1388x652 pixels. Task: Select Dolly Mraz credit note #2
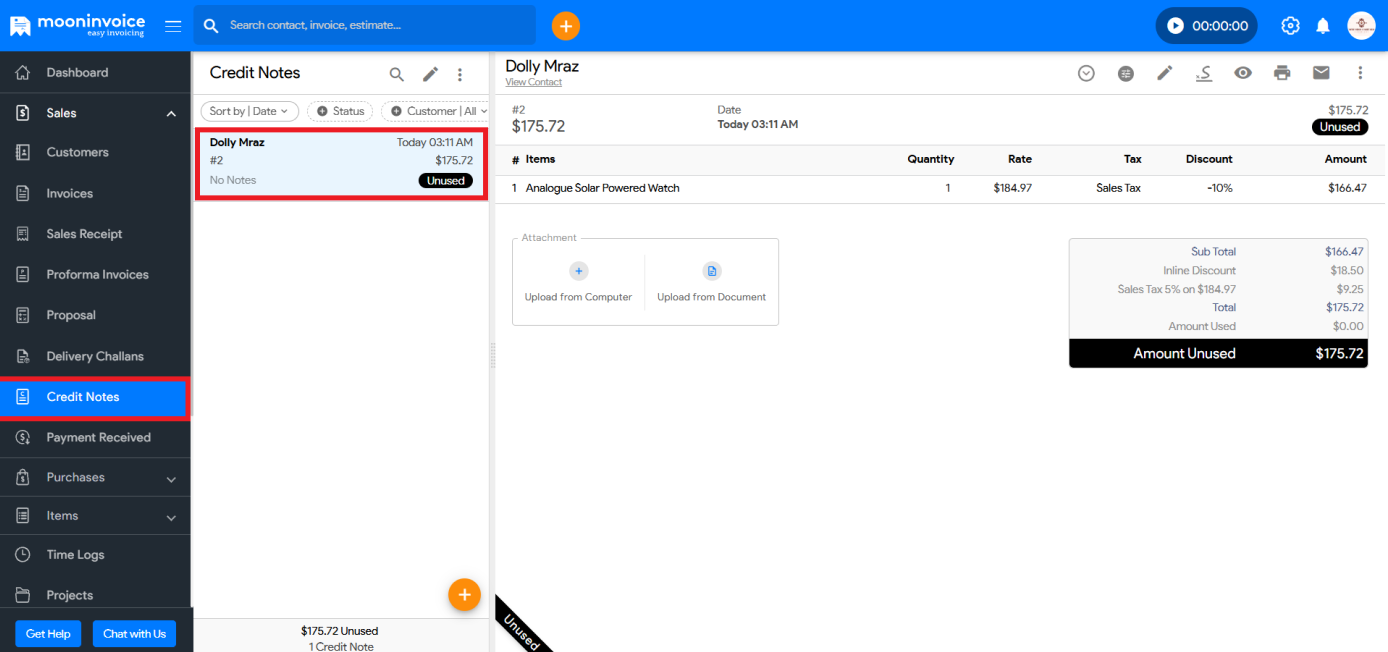pos(341,162)
